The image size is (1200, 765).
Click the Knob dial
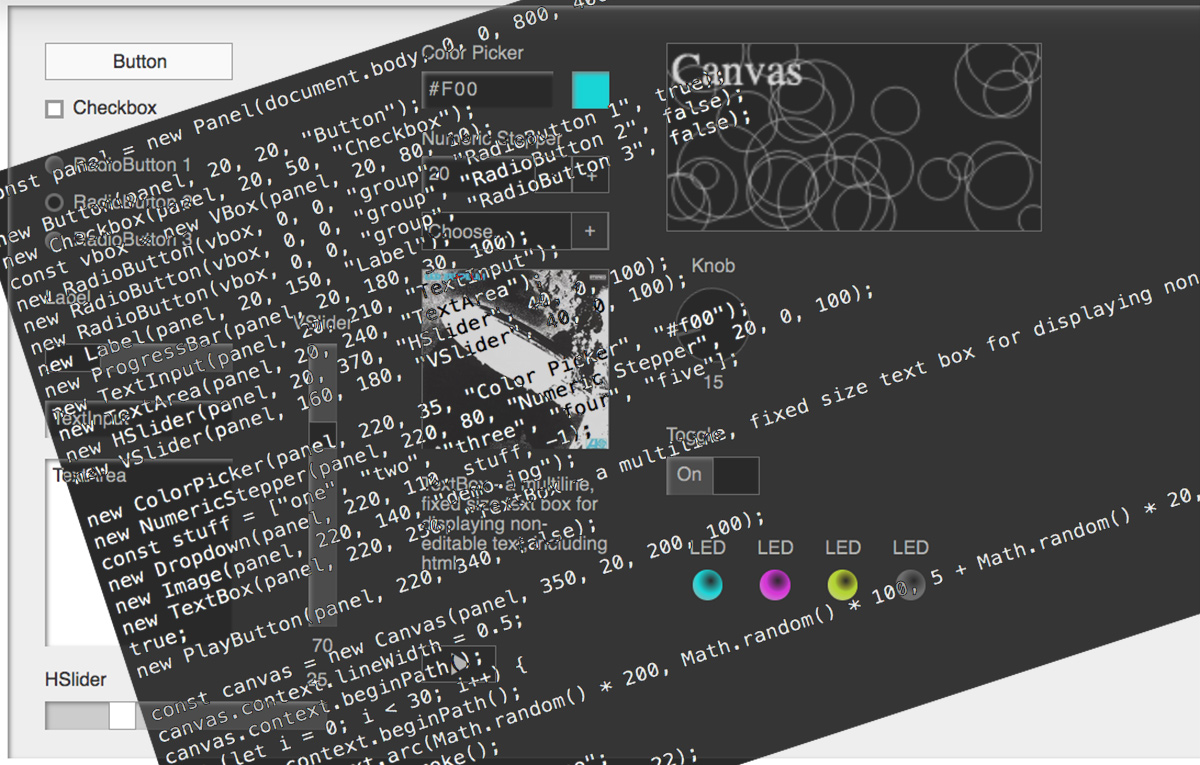click(712, 325)
